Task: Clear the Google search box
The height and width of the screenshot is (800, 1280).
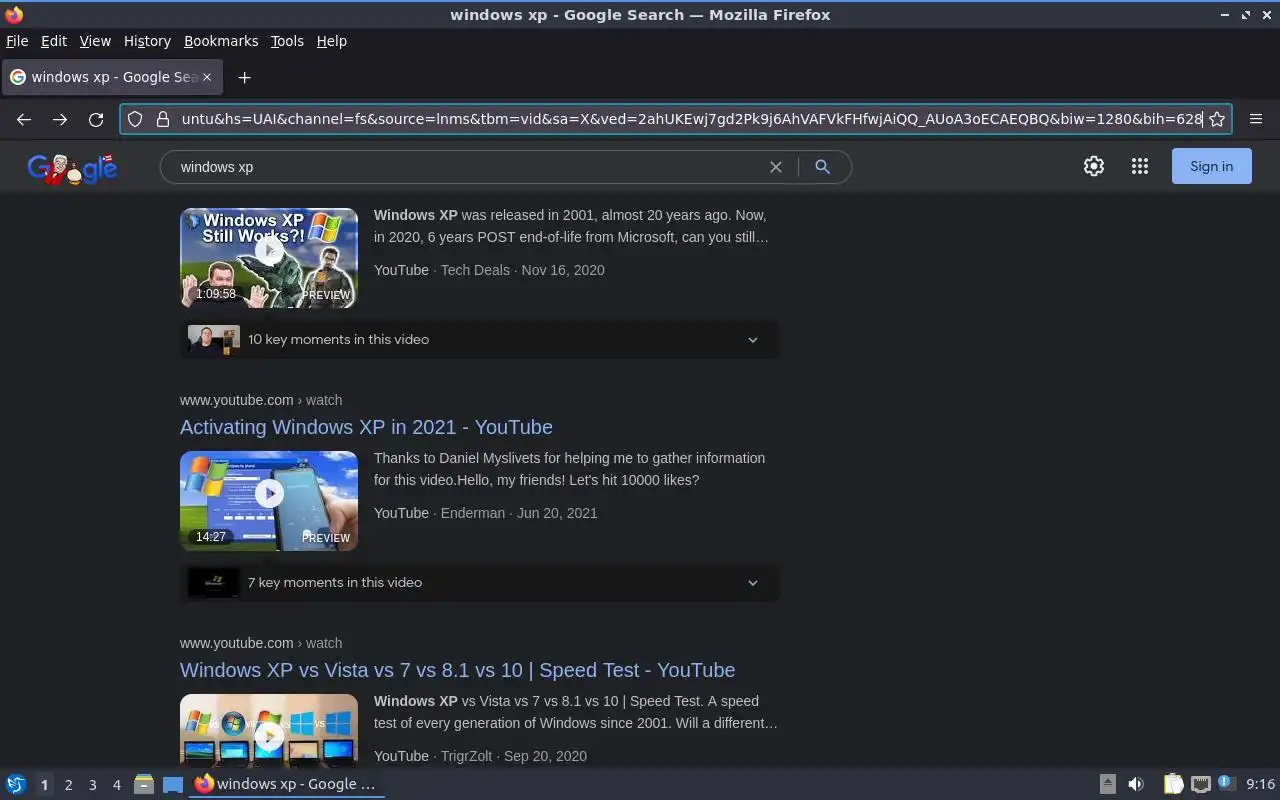Action: point(775,167)
